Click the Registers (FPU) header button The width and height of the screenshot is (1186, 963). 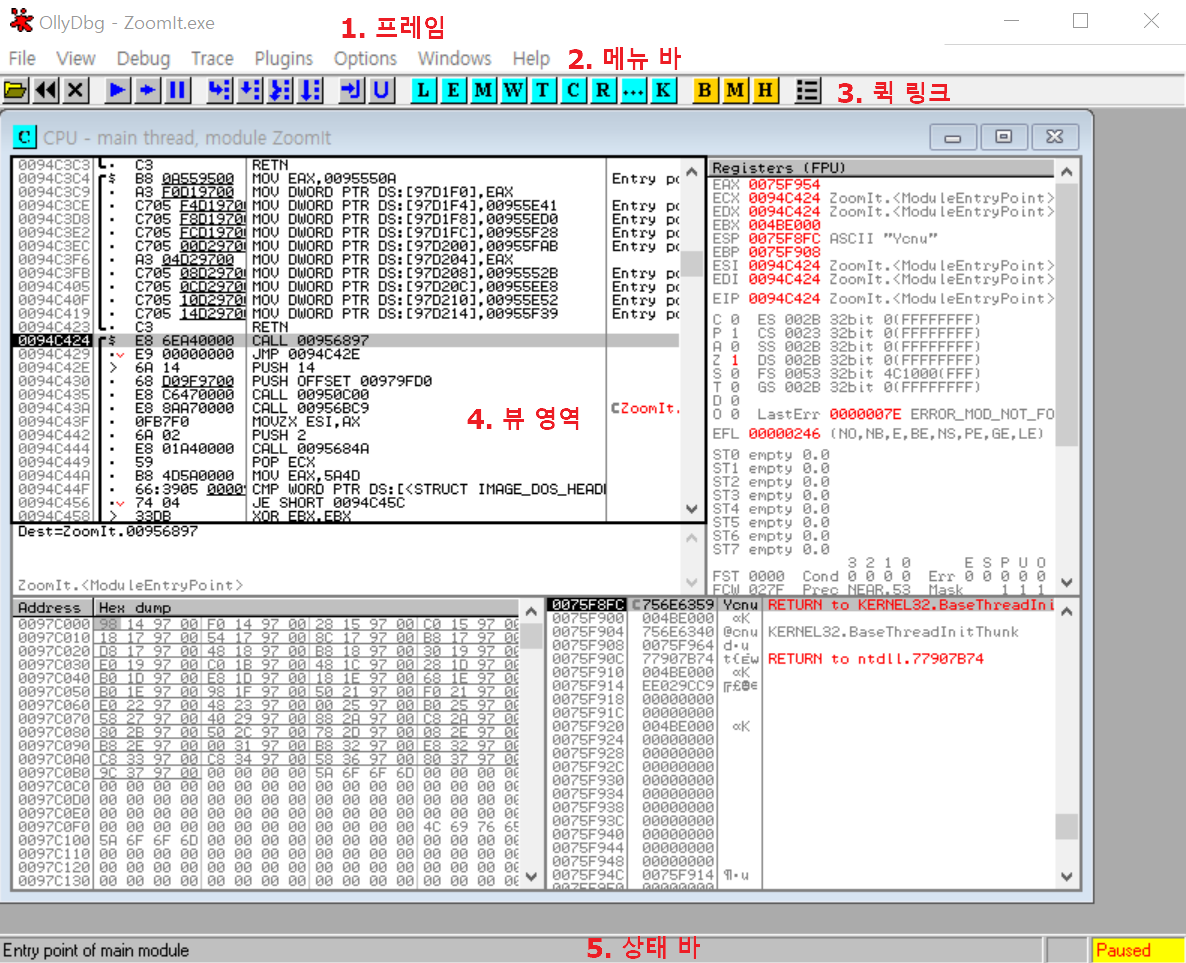coord(881,168)
